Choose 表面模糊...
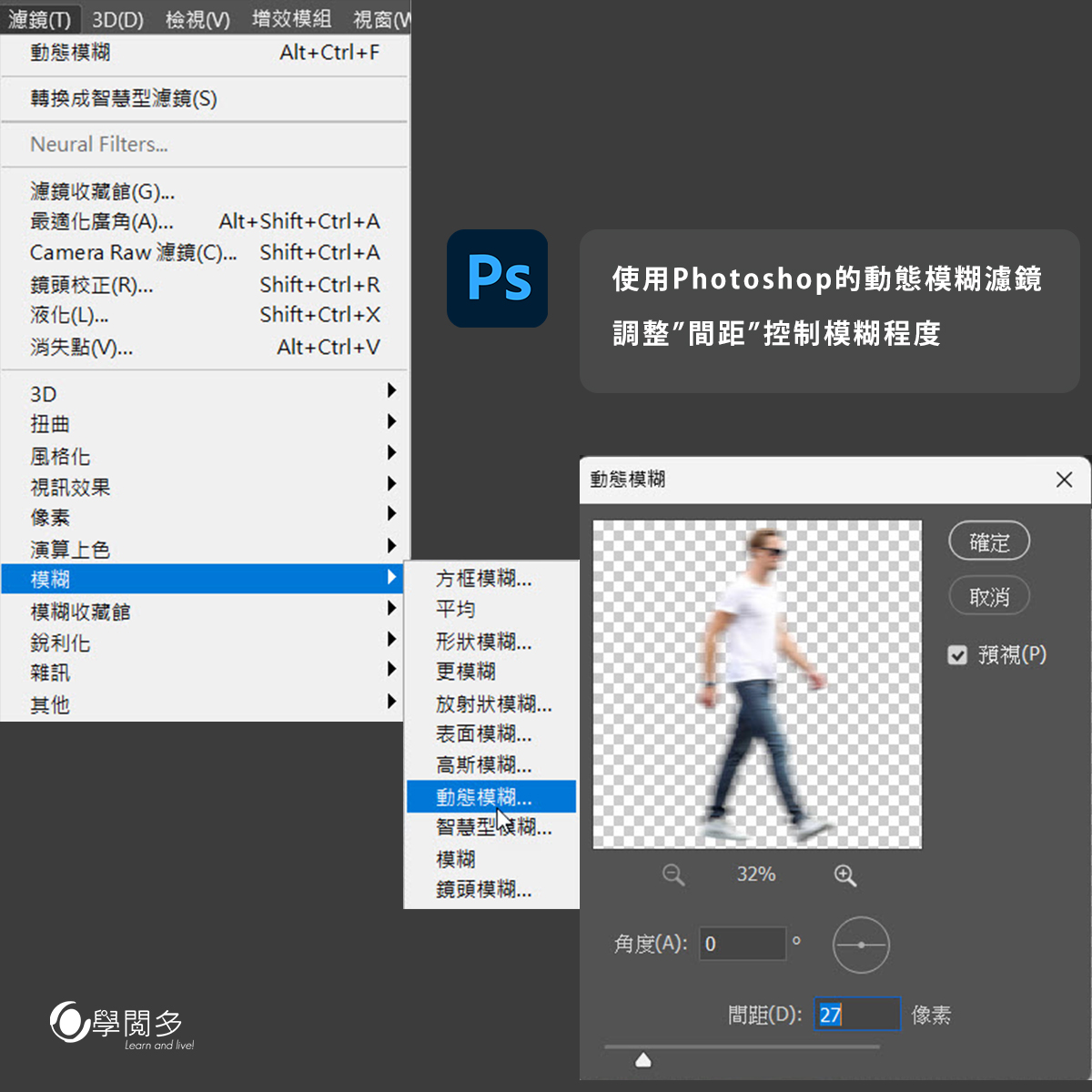Screen dimensions: 1092x1092 (x=491, y=733)
